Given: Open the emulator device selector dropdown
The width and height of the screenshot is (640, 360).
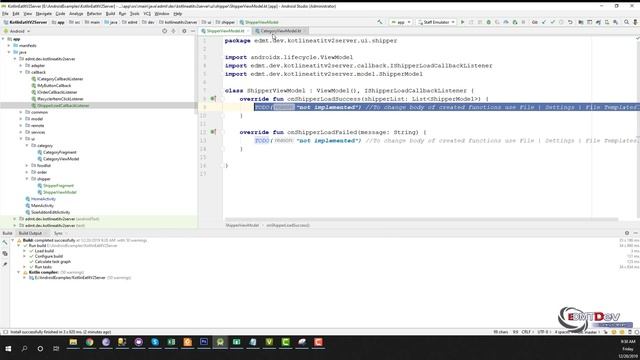Looking at the screenshot, I should 436,22.
